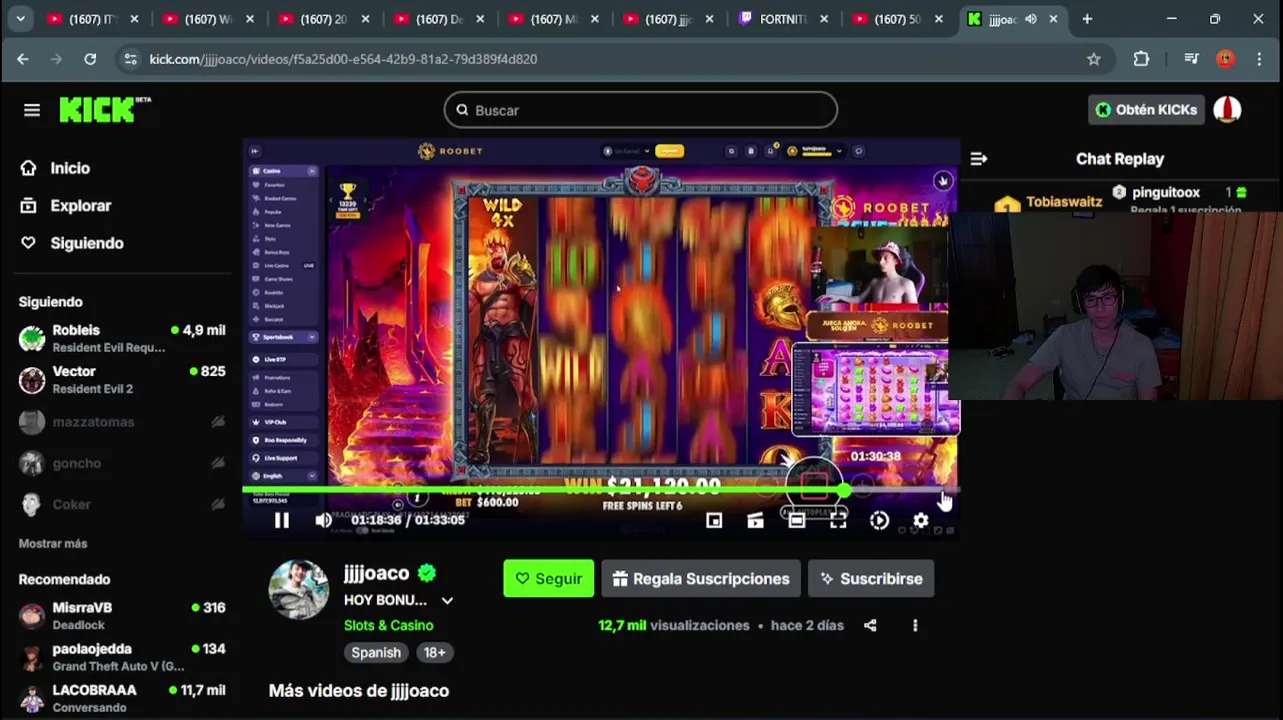Follow jjjjoaco with Seguir button
This screenshot has height=720, width=1283.
548,579
